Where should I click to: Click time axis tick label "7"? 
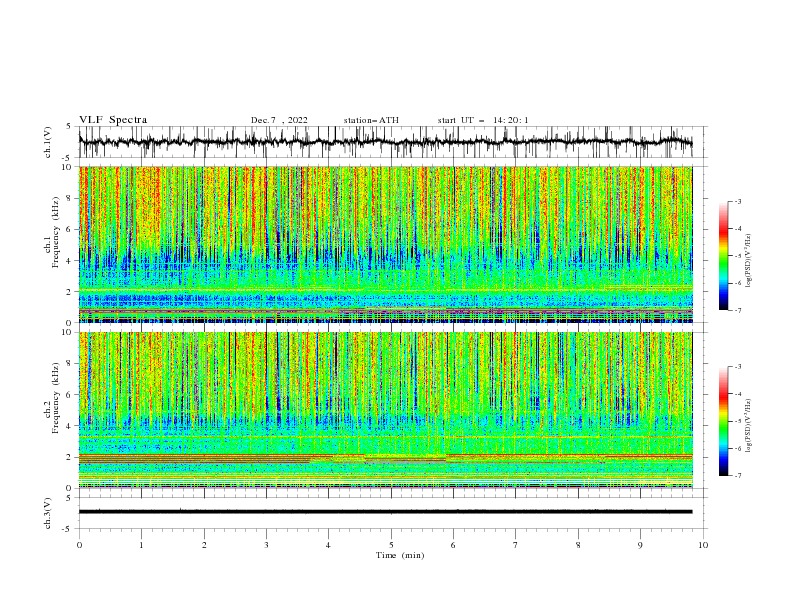[516, 545]
